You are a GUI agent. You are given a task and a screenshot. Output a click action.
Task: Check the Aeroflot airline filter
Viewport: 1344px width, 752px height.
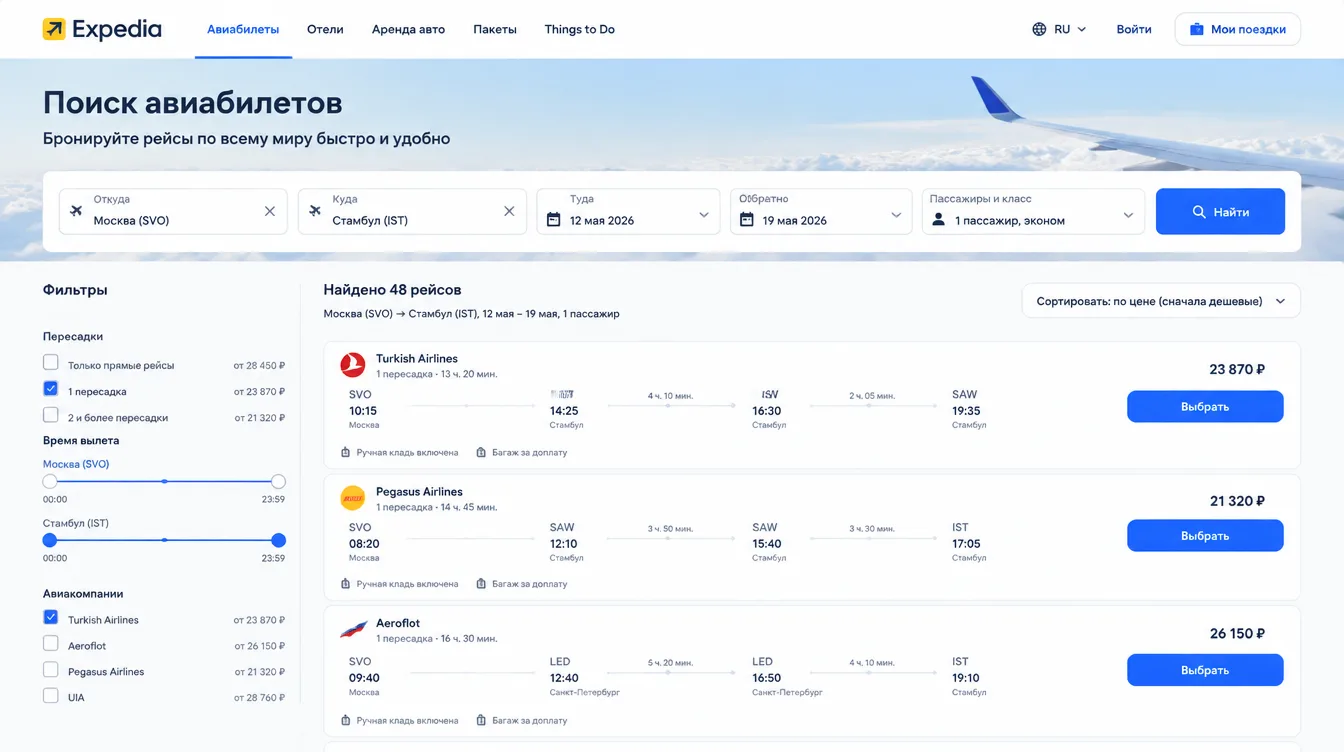[x=51, y=643]
